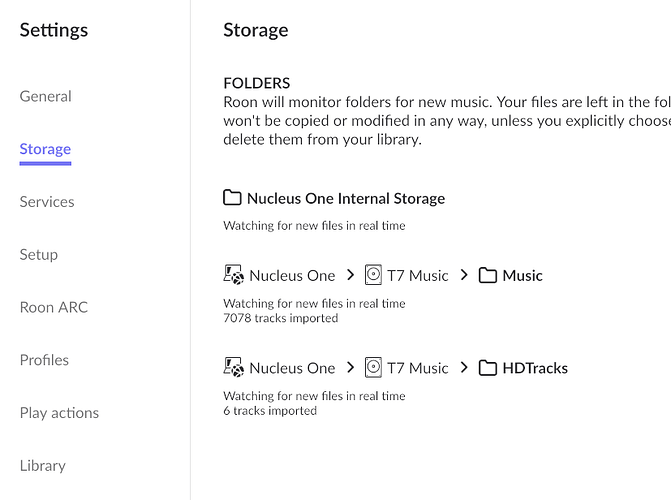Screen dimensions: 671x500
Task: Select Play actions in sidebar
Action: pyautogui.click(x=60, y=413)
